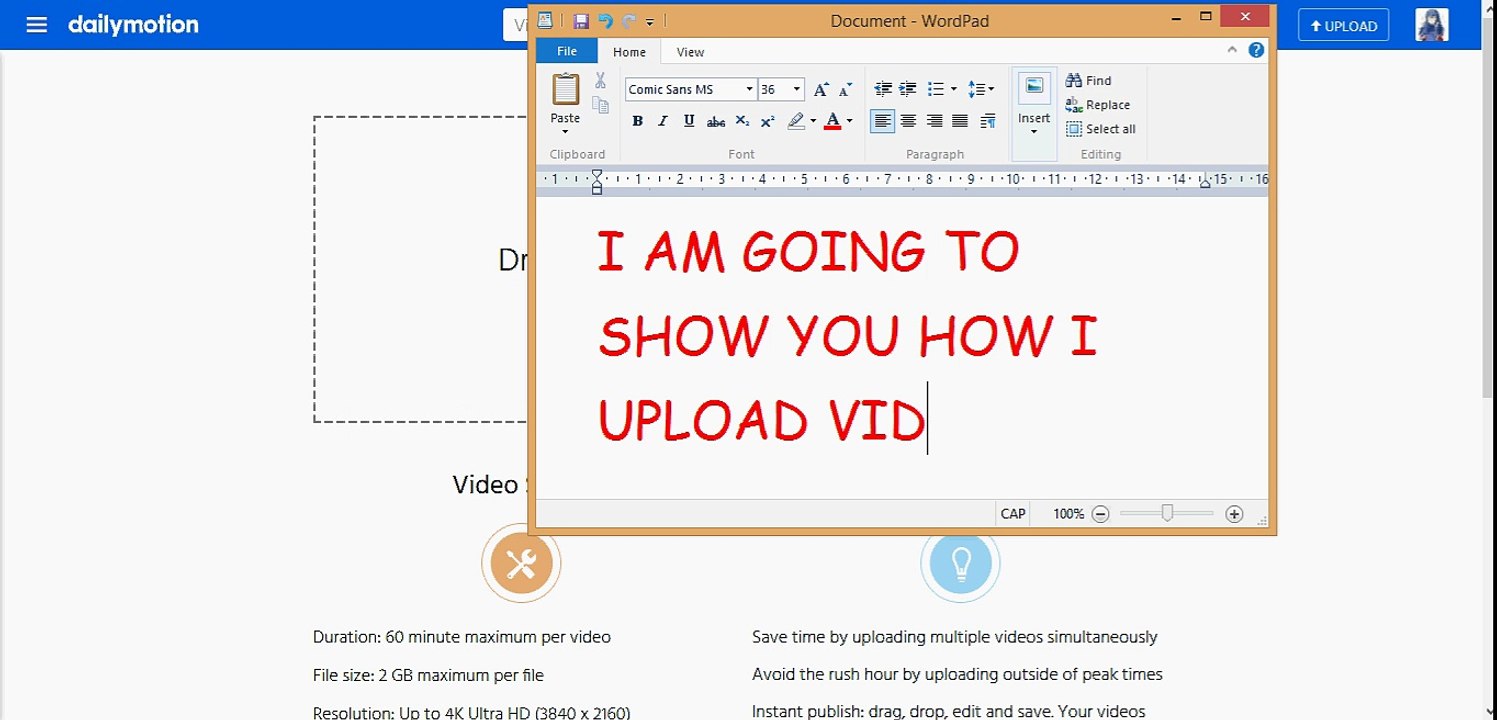
Task: Click Select all in Editing group
Action: point(1101,128)
